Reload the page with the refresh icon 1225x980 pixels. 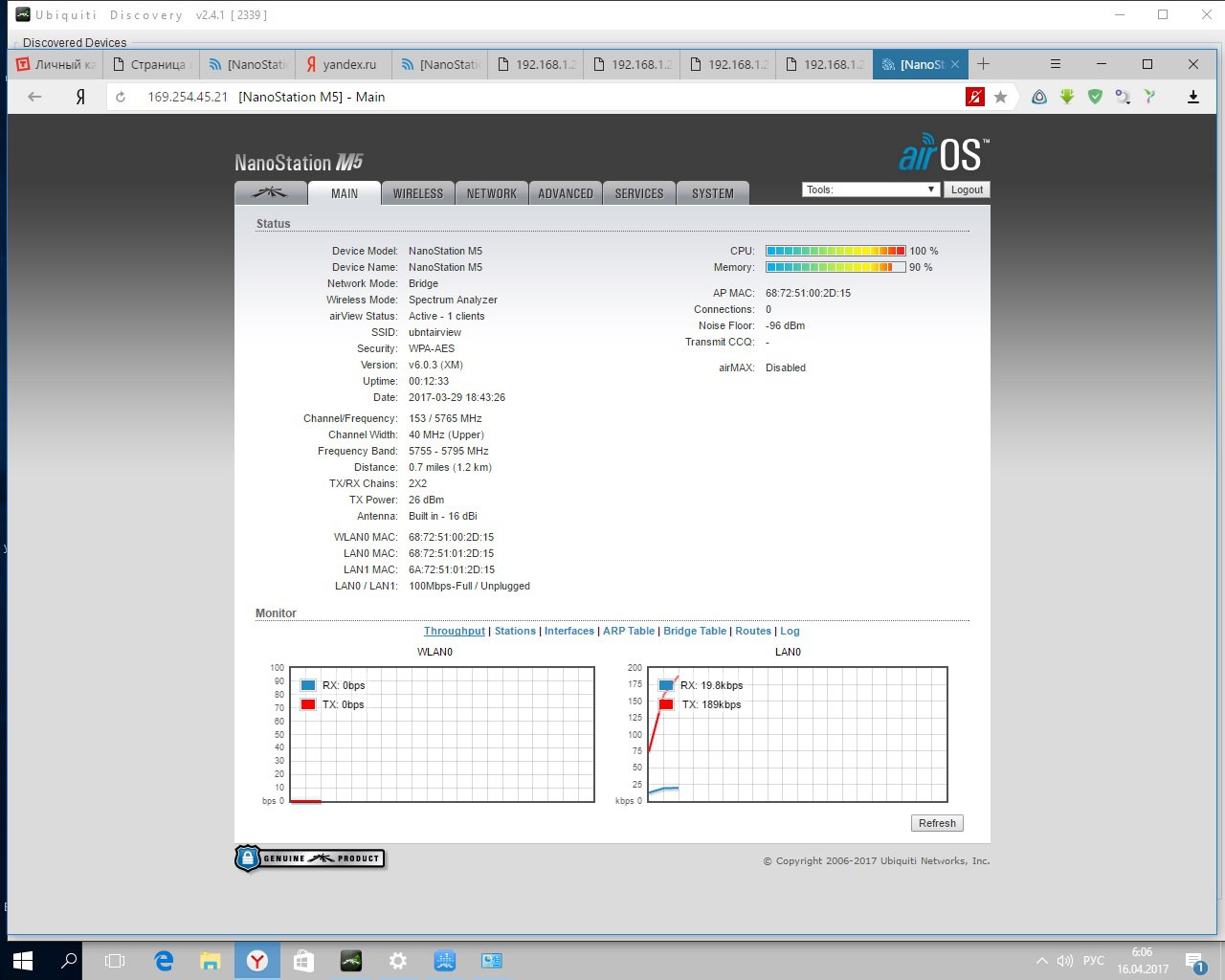pos(121,97)
